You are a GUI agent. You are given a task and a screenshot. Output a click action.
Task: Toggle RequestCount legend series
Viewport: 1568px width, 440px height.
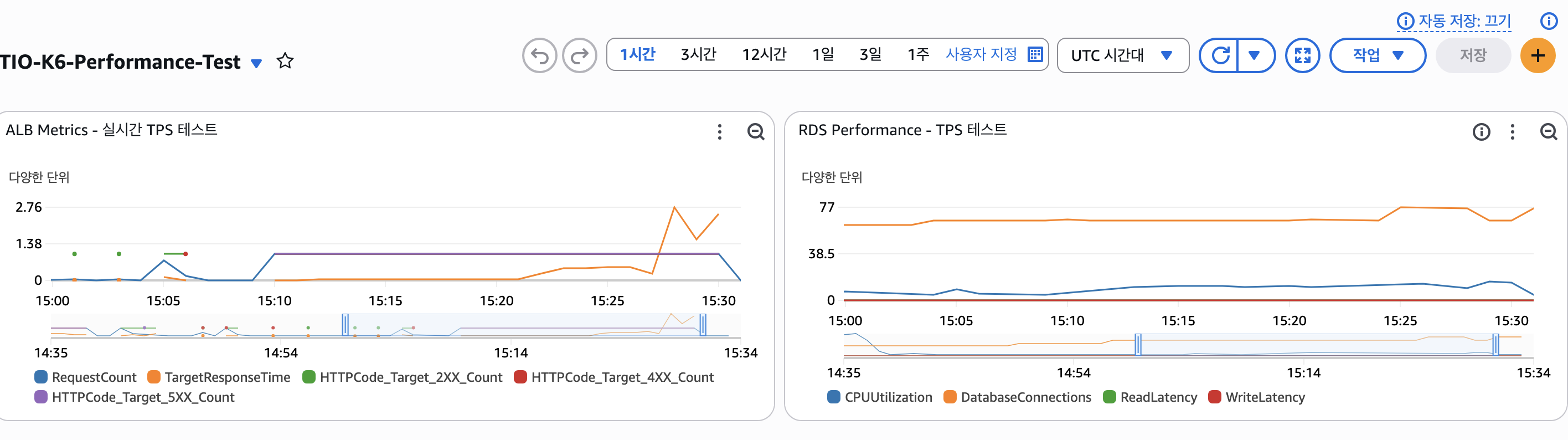tap(86, 377)
